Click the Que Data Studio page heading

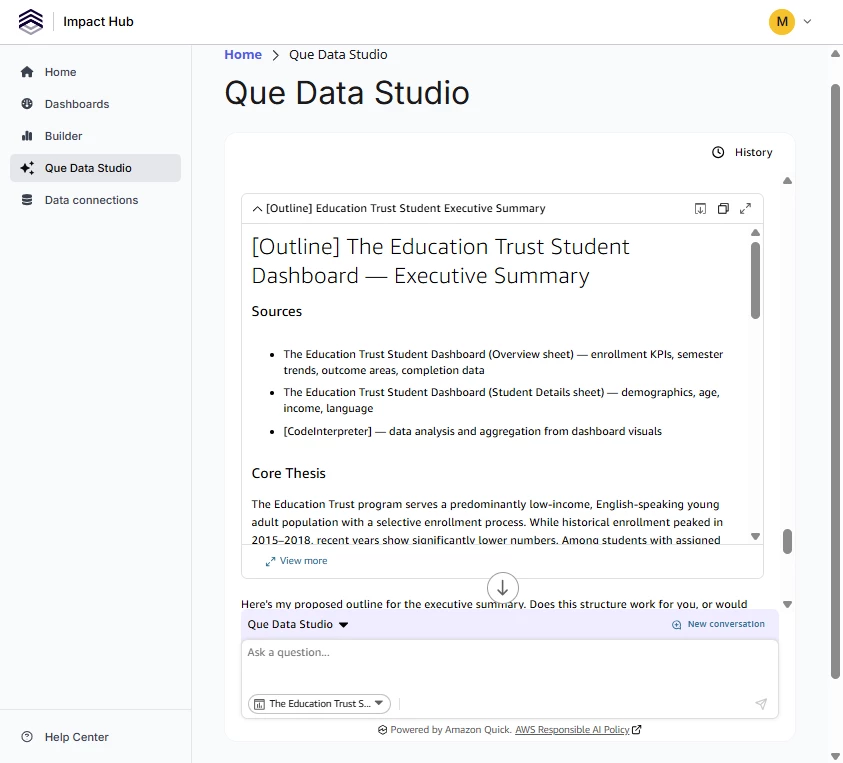(x=347, y=93)
